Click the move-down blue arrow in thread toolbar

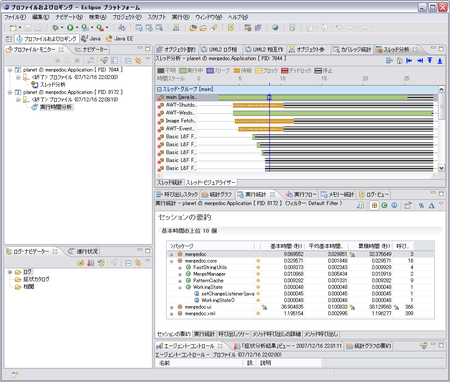[x=440, y=60]
